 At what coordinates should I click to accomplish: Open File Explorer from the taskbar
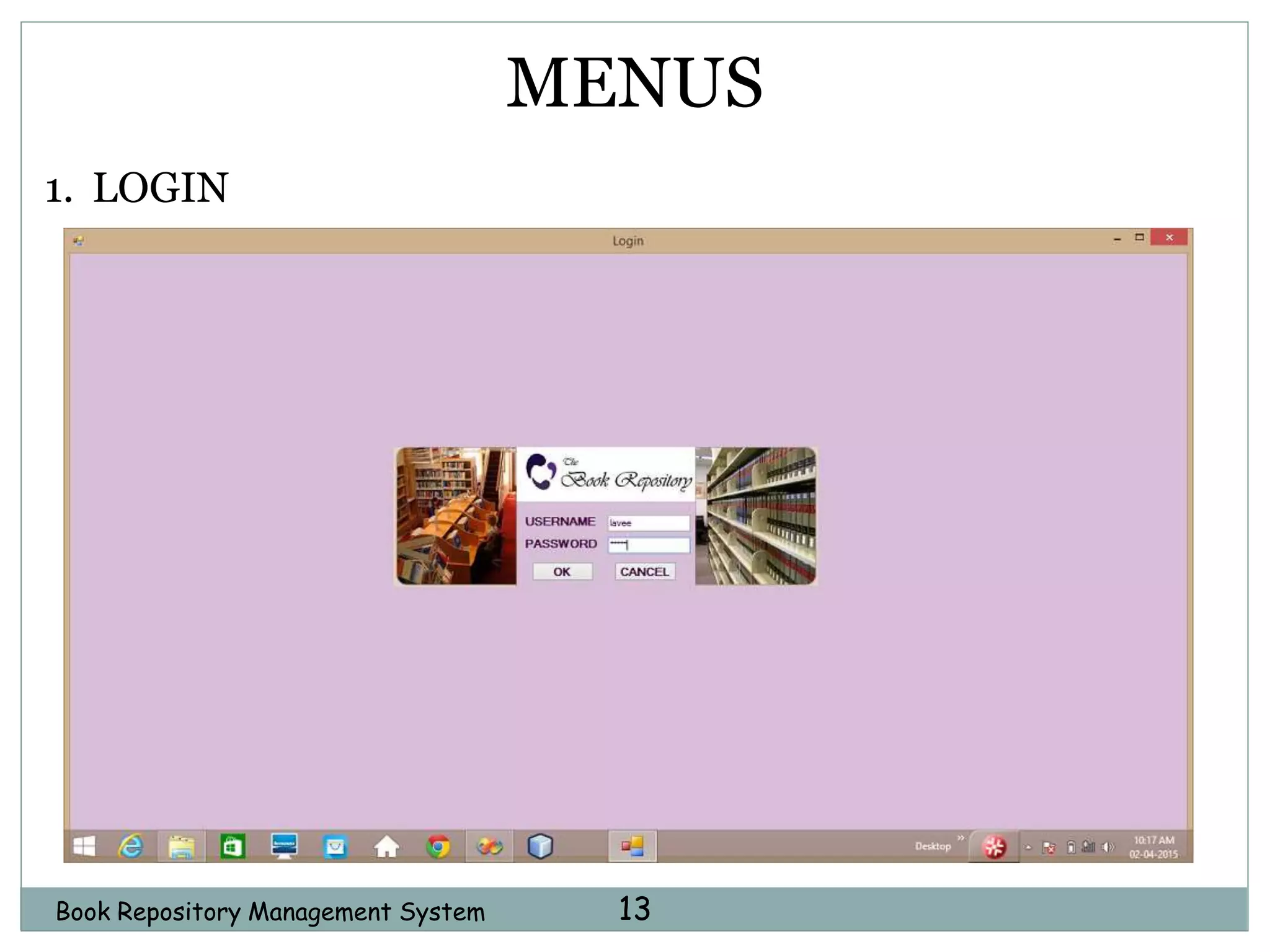point(181,847)
